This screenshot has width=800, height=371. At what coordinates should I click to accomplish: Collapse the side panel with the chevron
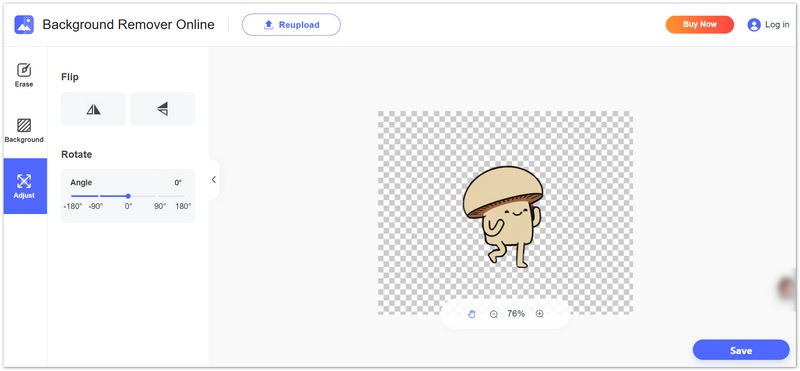(214, 180)
